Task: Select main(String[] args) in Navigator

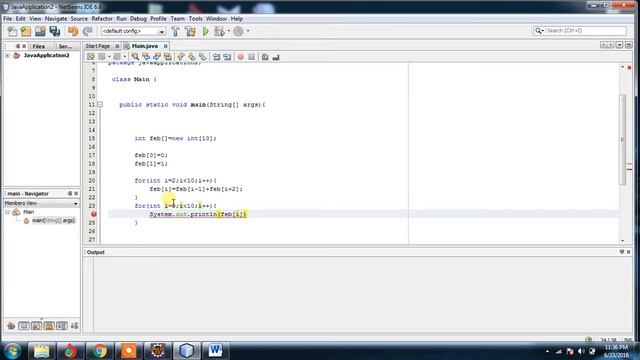Action: point(53,221)
